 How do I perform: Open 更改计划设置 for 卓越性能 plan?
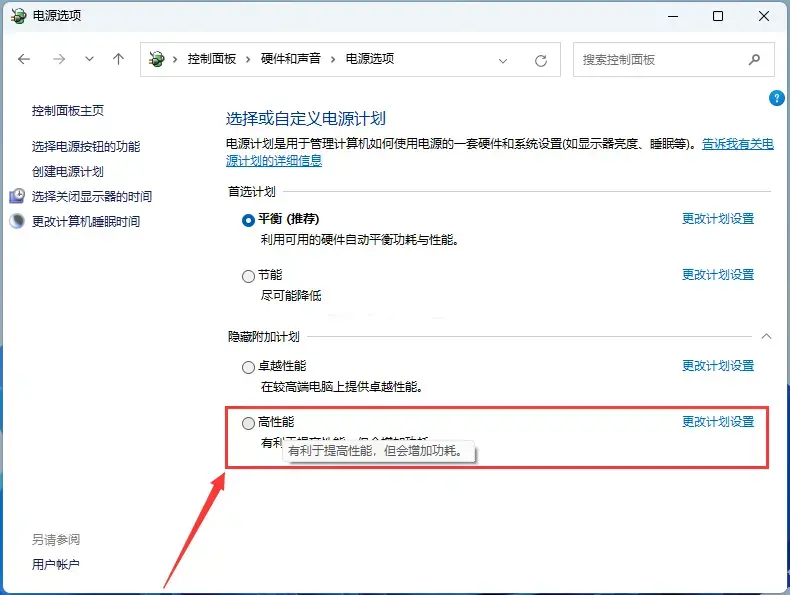tap(718, 366)
